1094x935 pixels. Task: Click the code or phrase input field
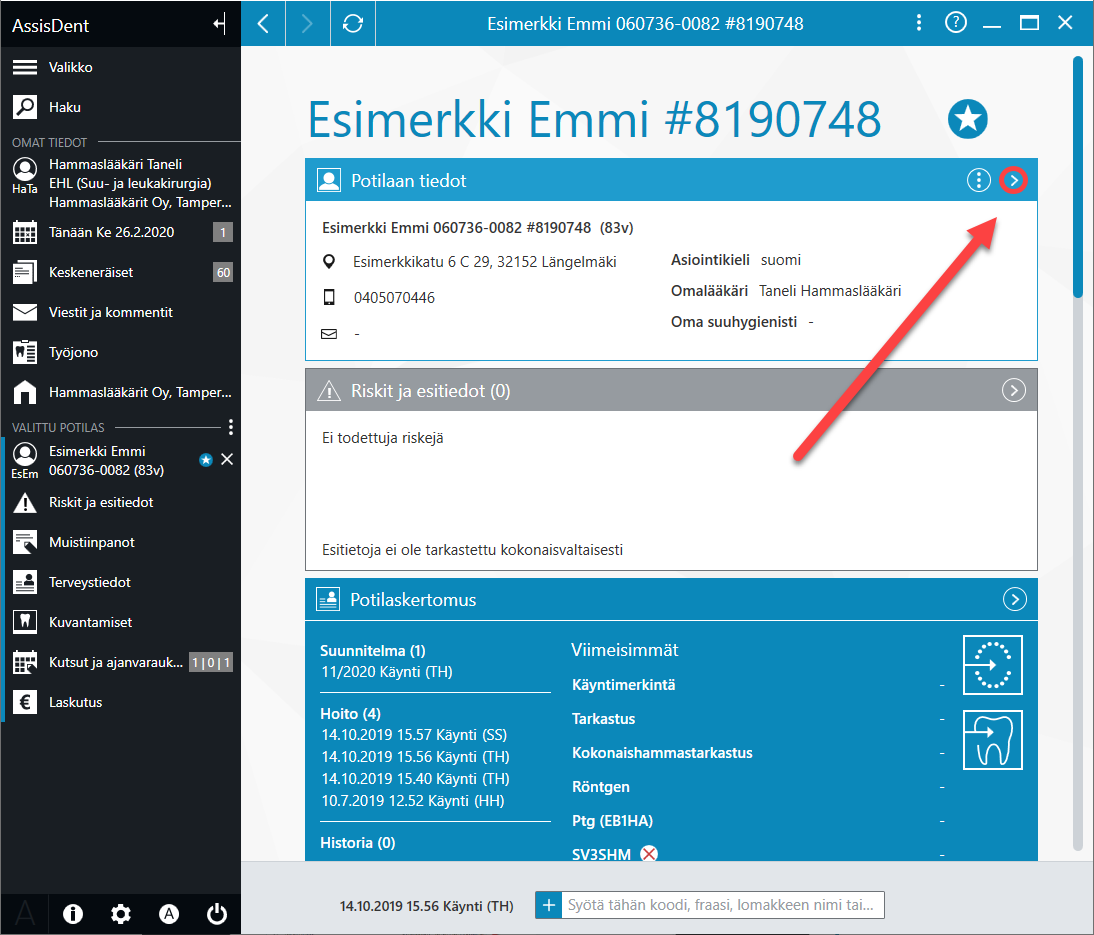[x=723, y=905]
